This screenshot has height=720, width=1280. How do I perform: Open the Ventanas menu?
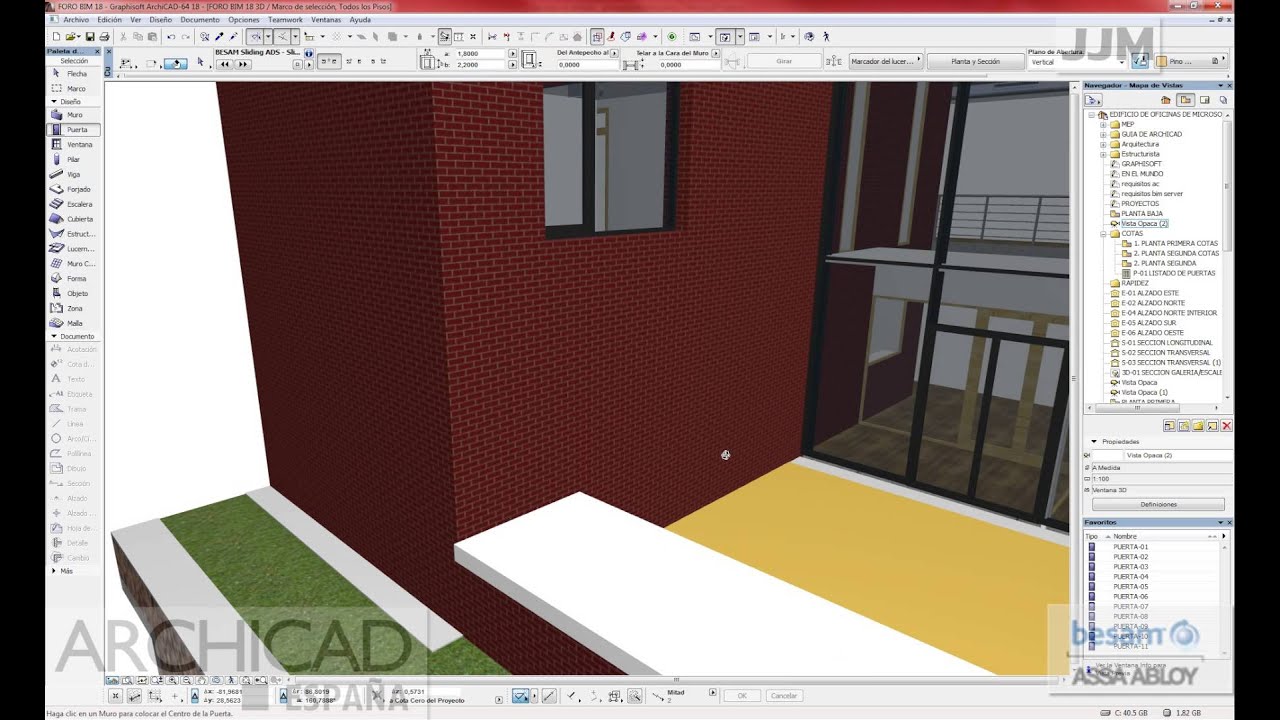[x=326, y=20]
